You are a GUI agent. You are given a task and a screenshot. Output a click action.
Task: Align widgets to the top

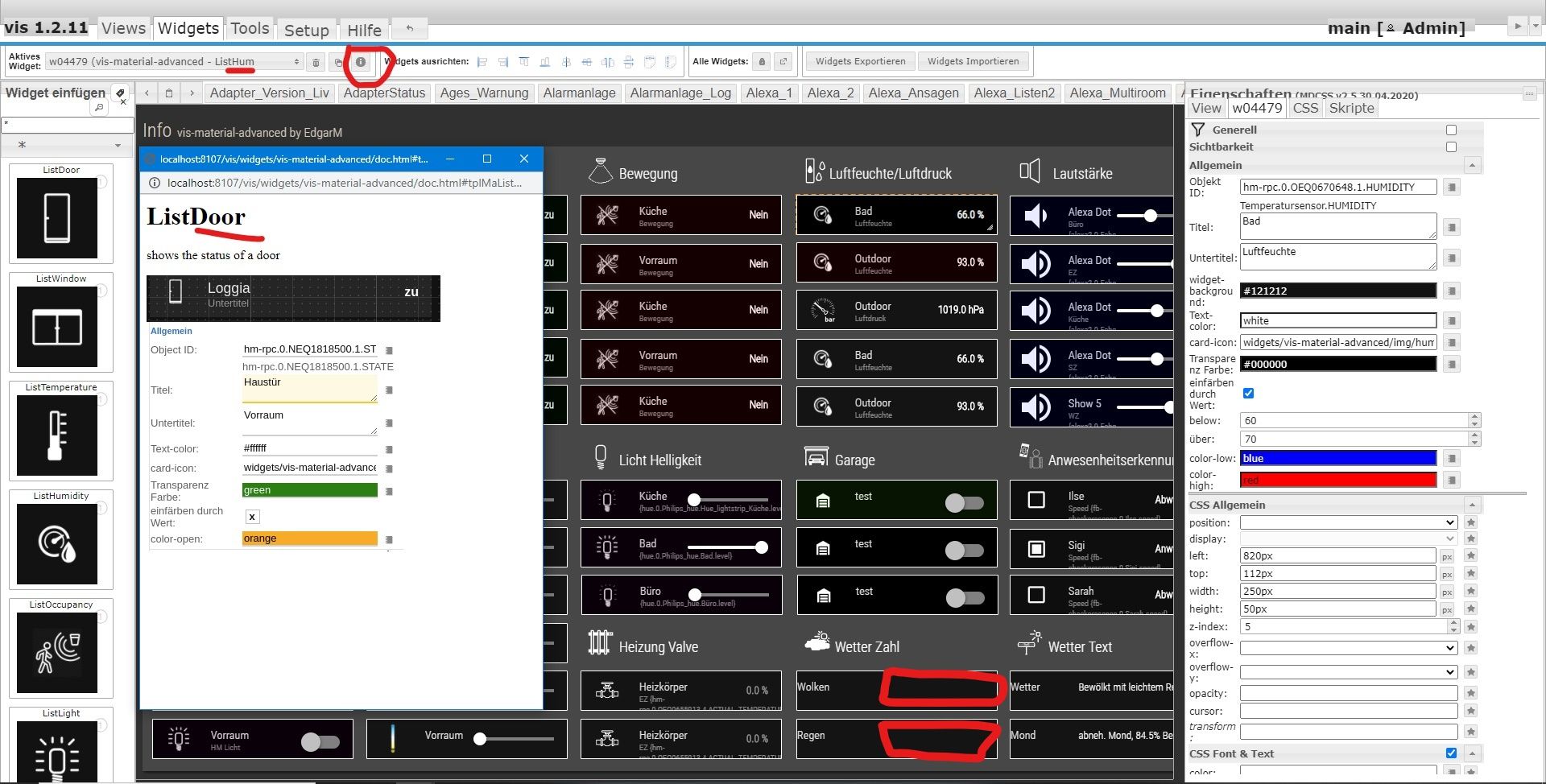tap(524, 62)
